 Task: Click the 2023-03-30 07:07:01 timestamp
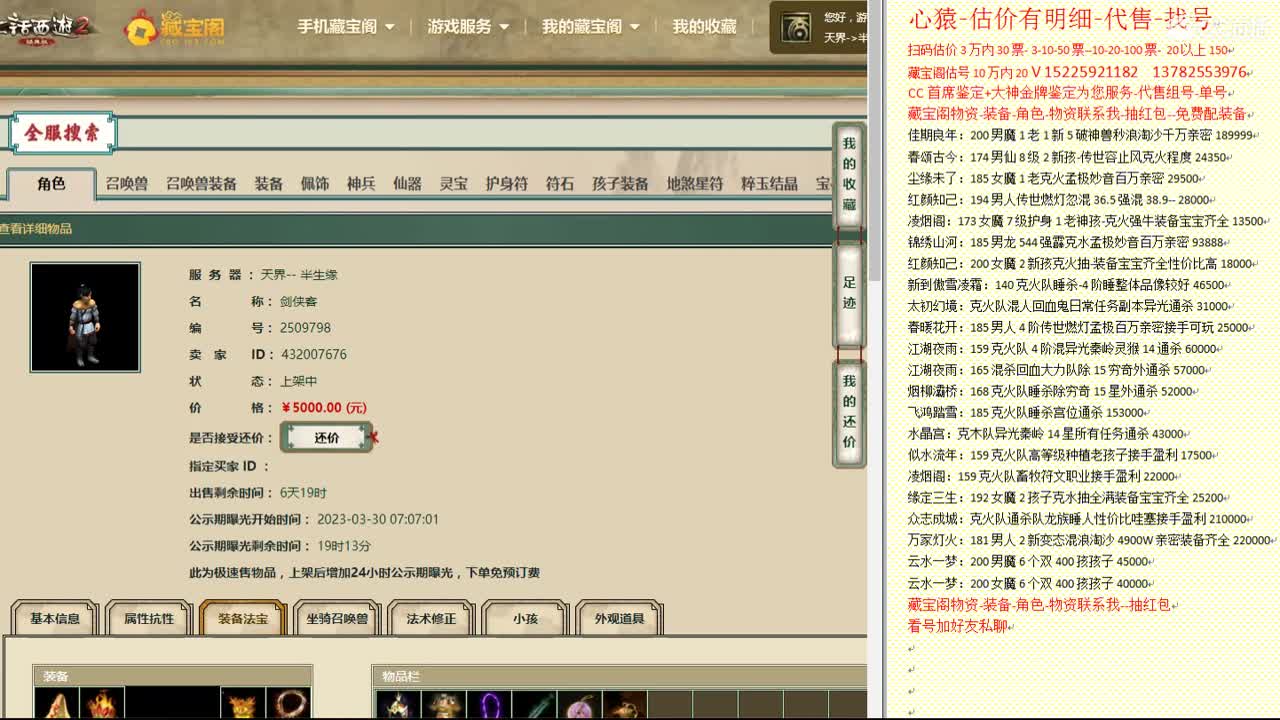[x=378, y=519]
